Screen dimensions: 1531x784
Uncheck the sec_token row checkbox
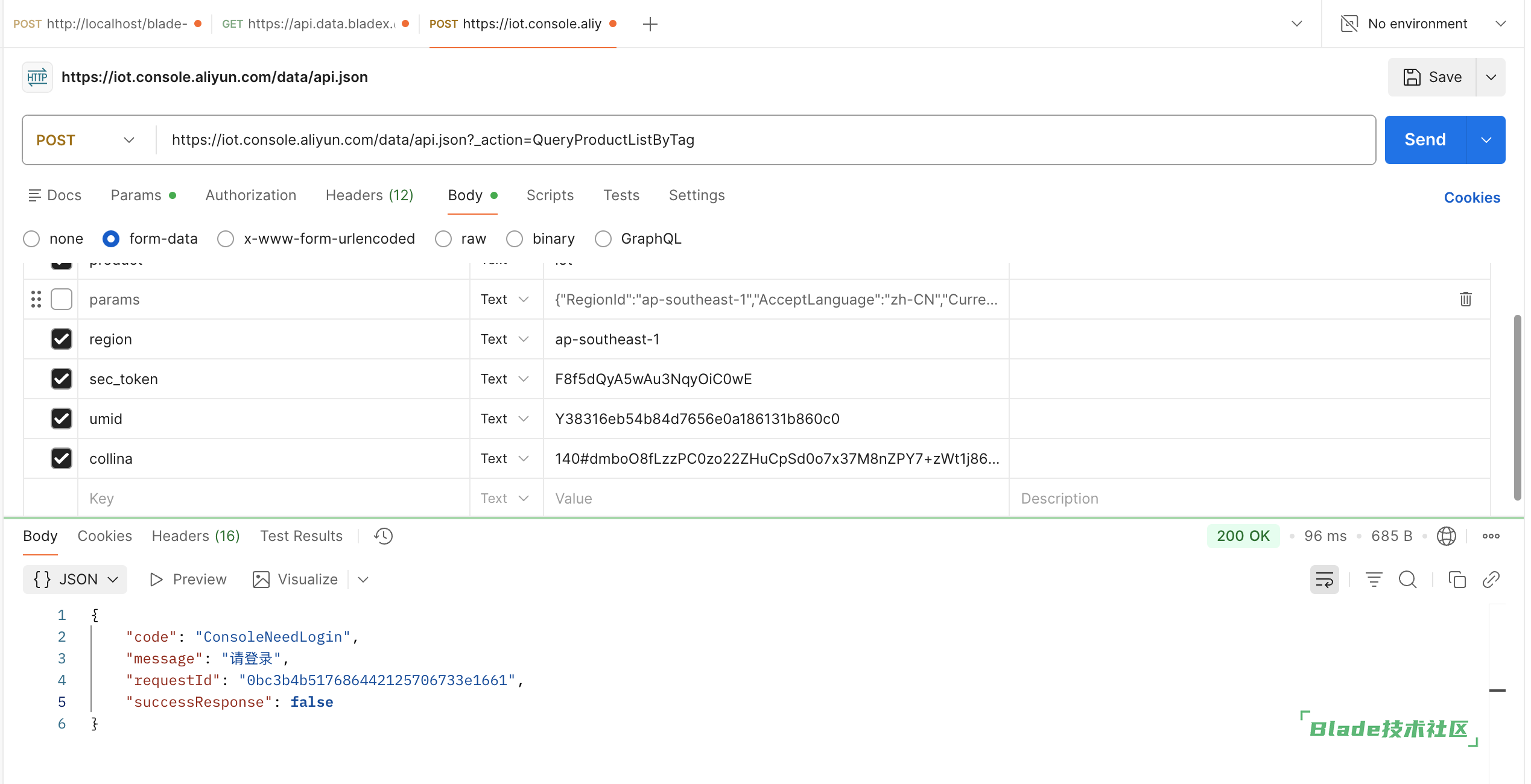(x=62, y=379)
